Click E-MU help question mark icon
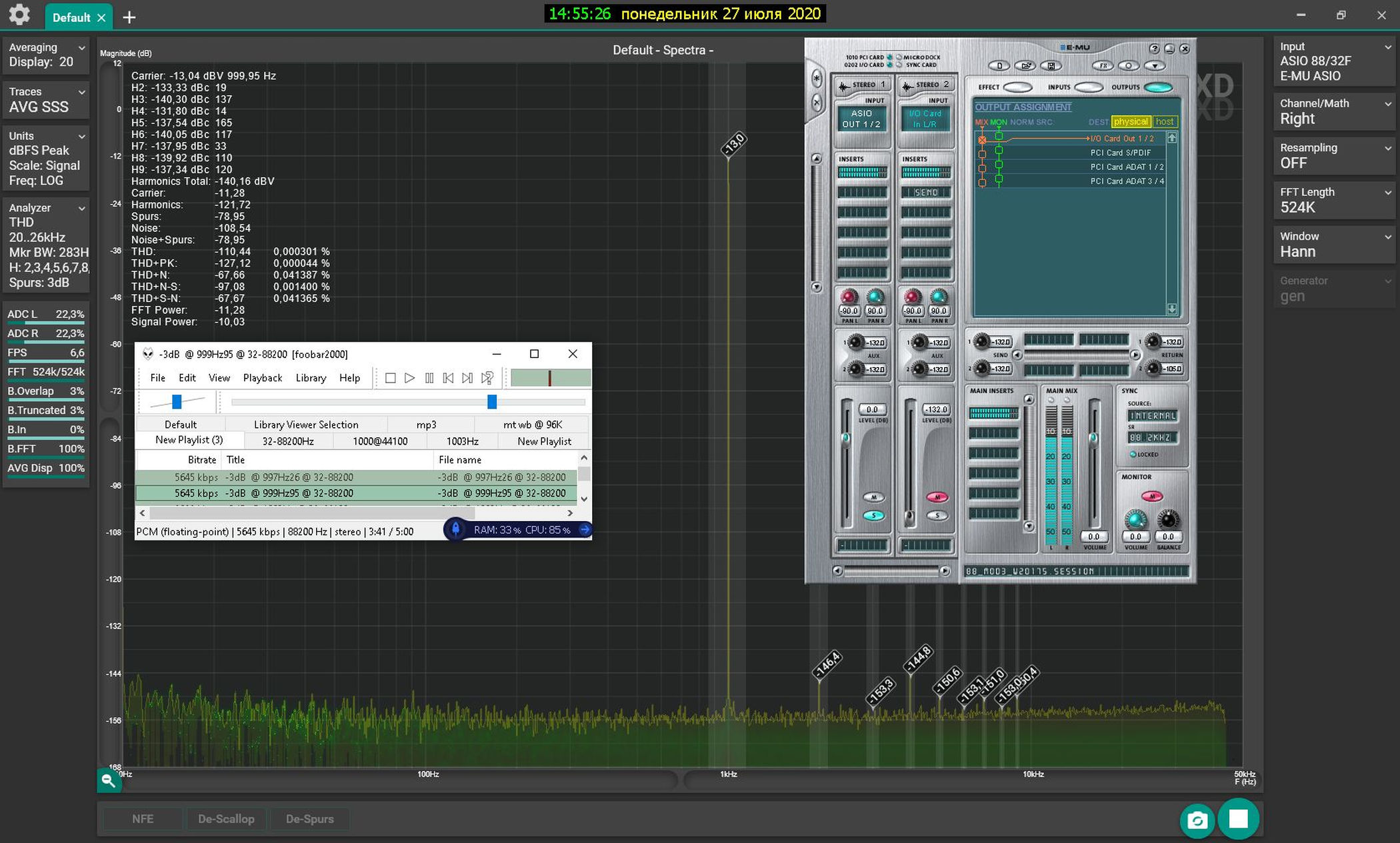This screenshot has width=1400, height=843. (x=1154, y=49)
